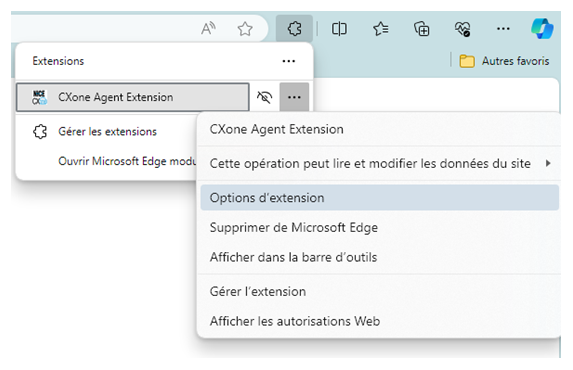Click puzzle icon beside Gérer les extensions

(x=40, y=132)
